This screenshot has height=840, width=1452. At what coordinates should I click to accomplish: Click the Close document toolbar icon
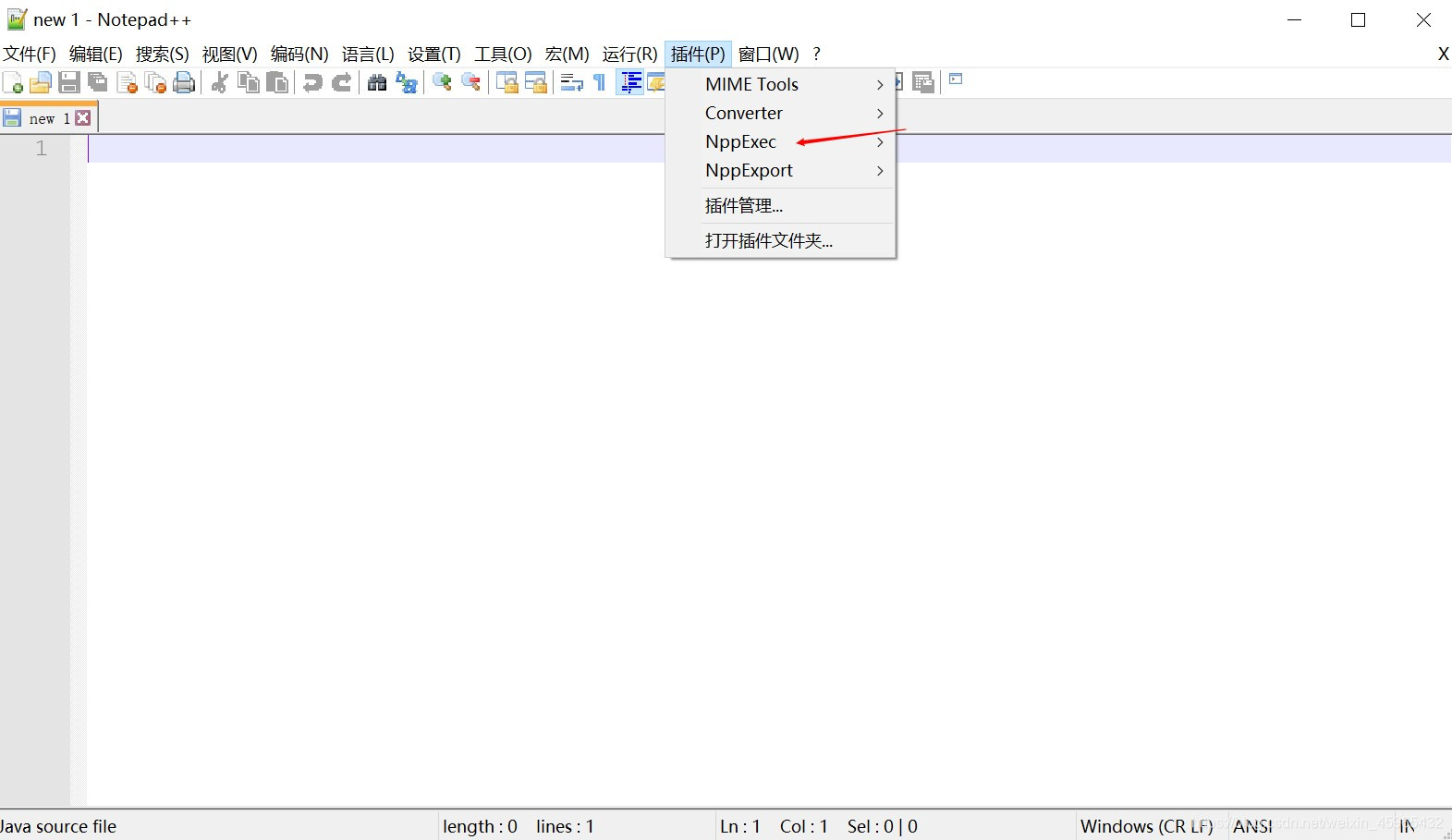(x=127, y=82)
